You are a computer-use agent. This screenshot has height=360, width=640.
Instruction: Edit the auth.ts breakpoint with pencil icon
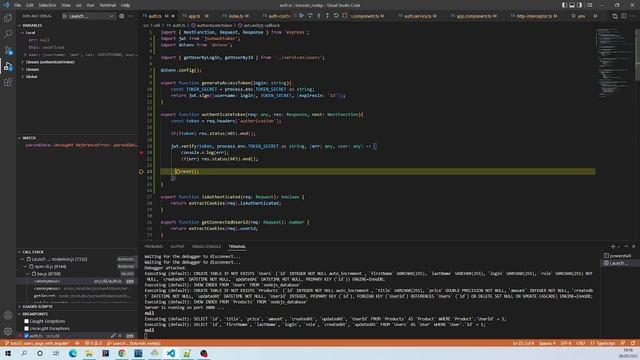113,336
